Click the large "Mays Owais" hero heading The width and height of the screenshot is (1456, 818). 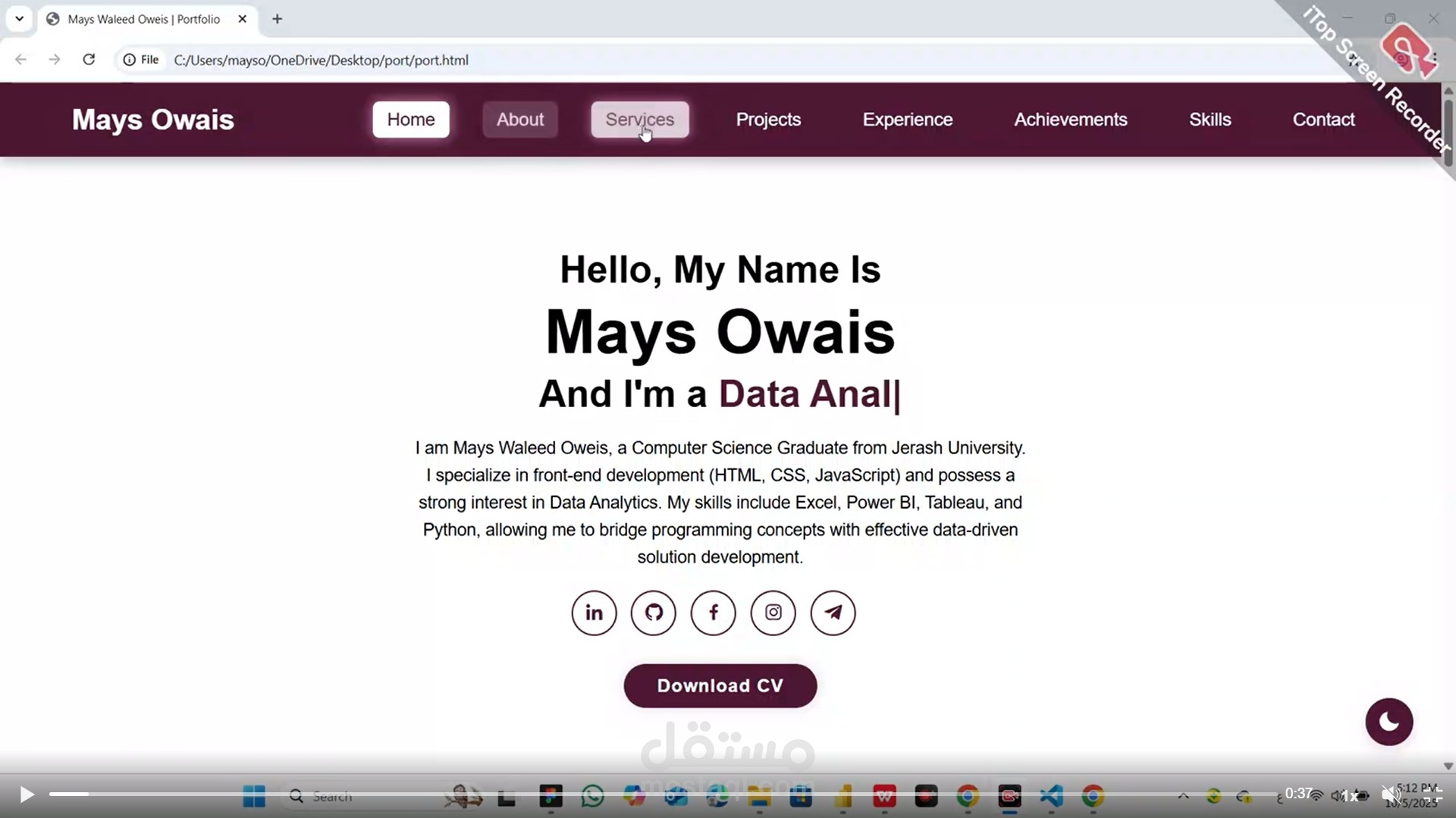720,332
